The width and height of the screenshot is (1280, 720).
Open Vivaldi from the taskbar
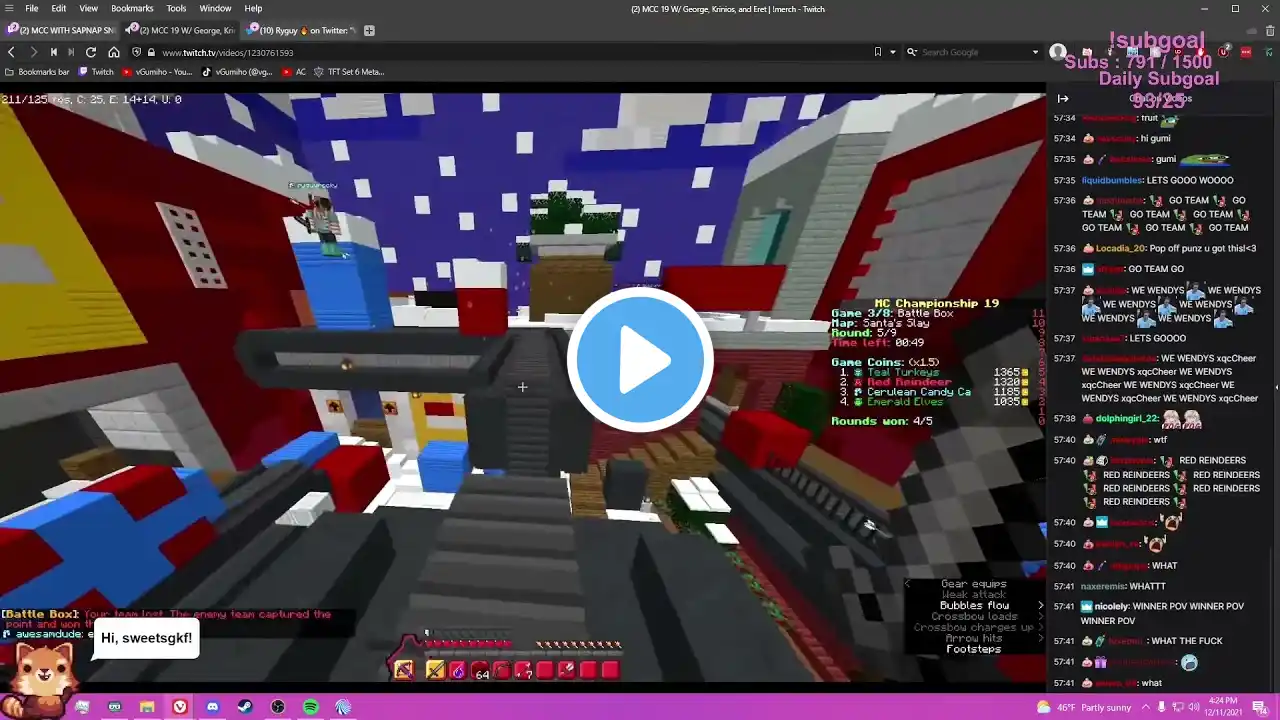tap(180, 707)
